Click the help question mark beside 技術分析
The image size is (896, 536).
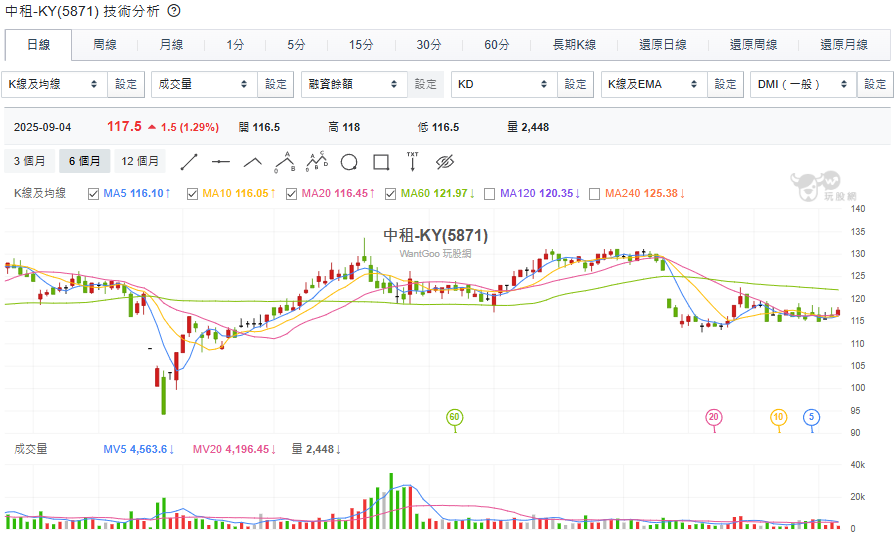tap(173, 11)
